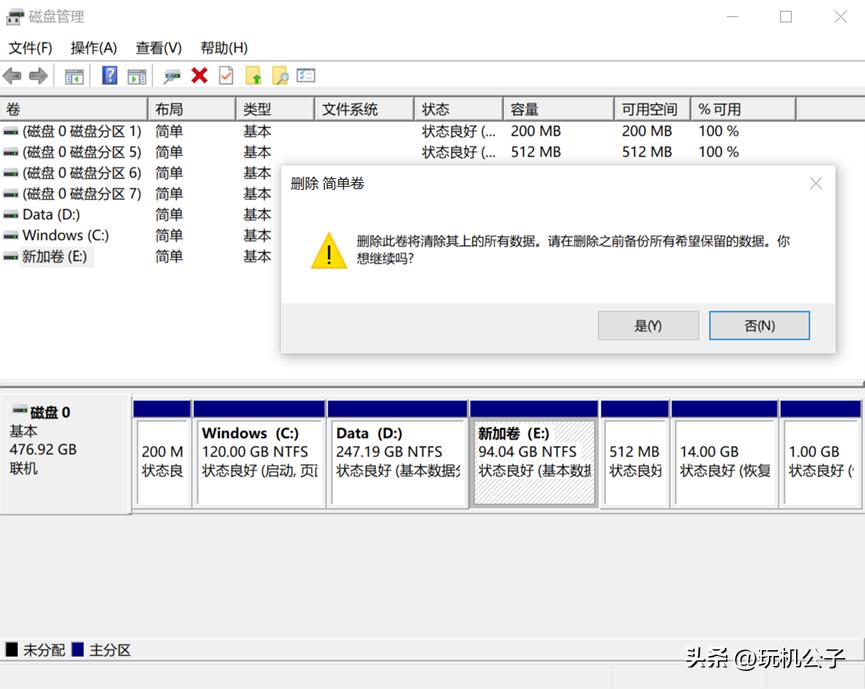Open the 帮助(H) menu
The width and height of the screenshot is (865, 689).
pos(224,47)
